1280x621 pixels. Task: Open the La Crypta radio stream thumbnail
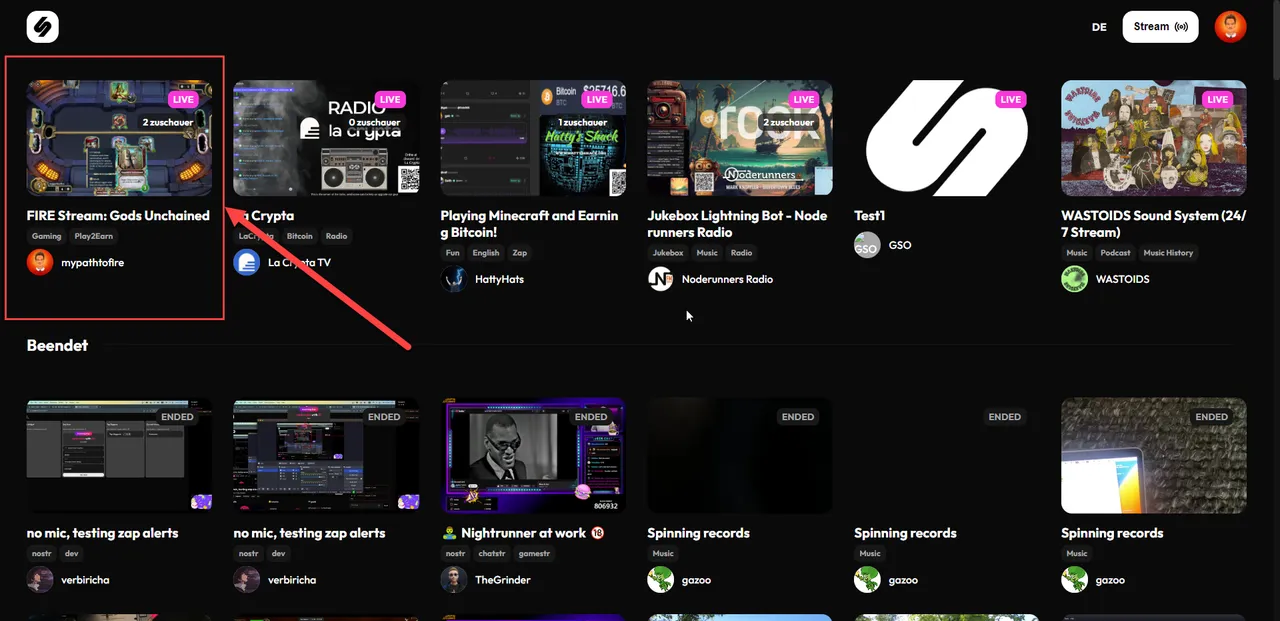coord(326,138)
